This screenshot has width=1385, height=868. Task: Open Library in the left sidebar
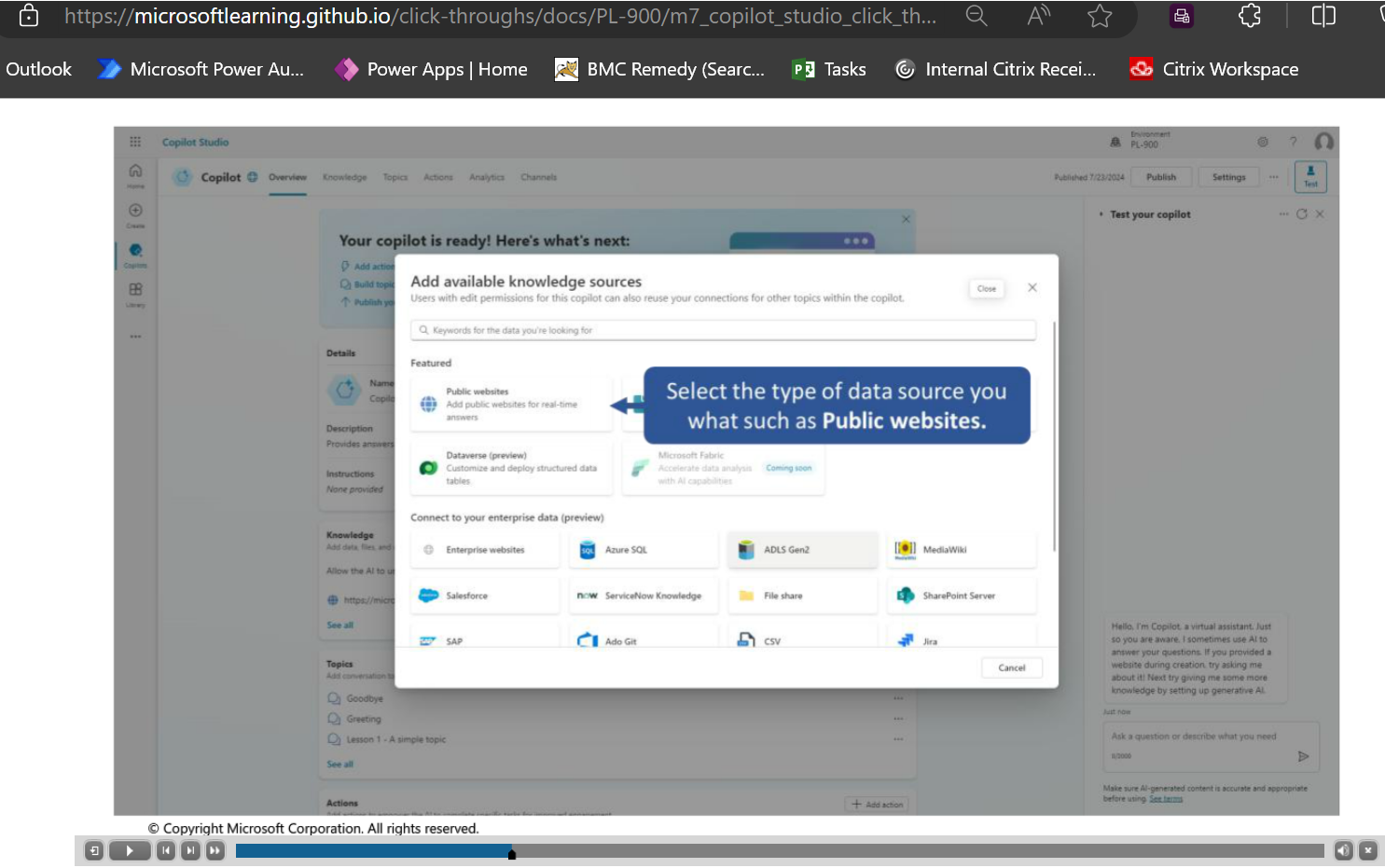point(135,294)
